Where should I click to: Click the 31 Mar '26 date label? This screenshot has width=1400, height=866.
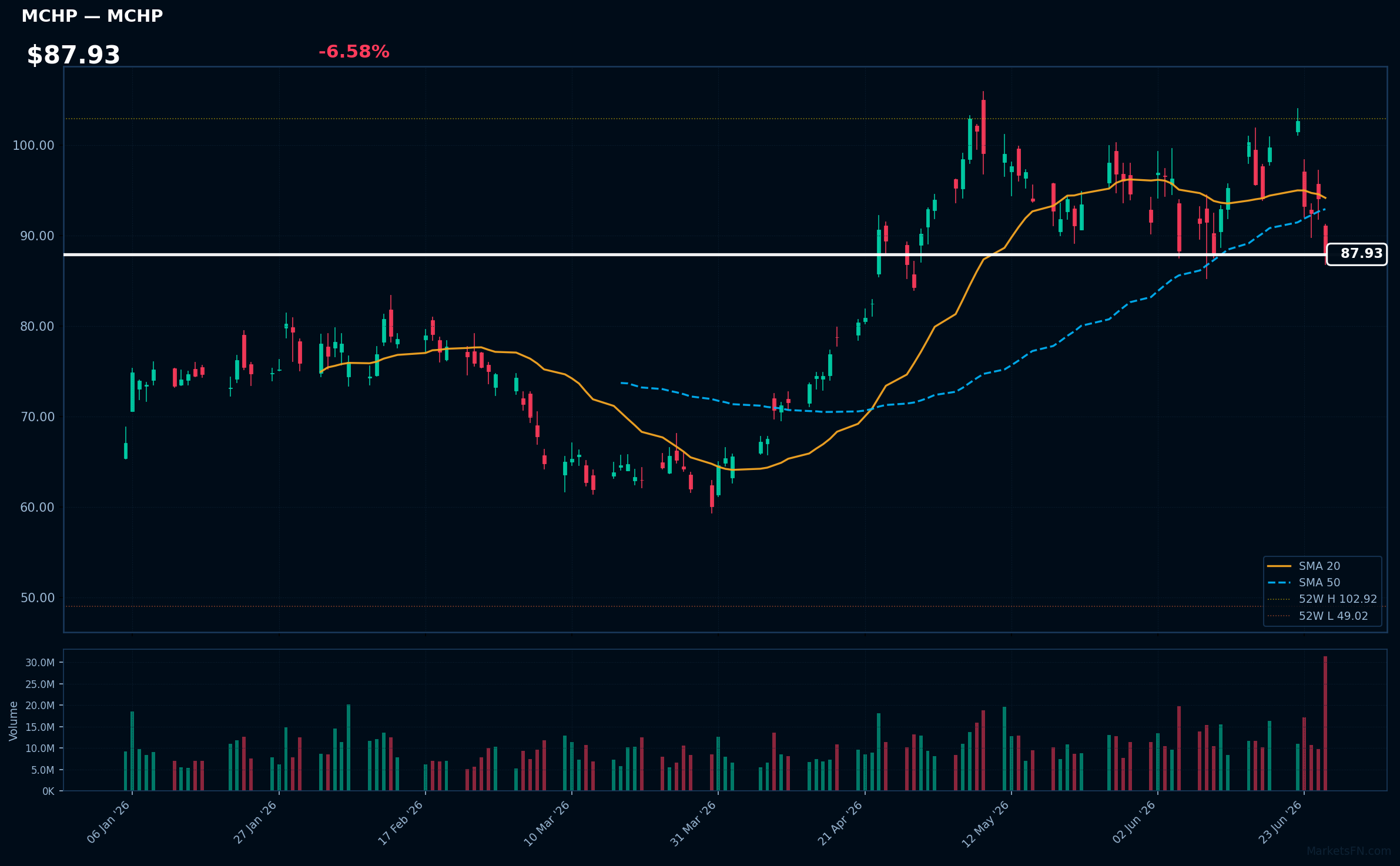click(694, 823)
